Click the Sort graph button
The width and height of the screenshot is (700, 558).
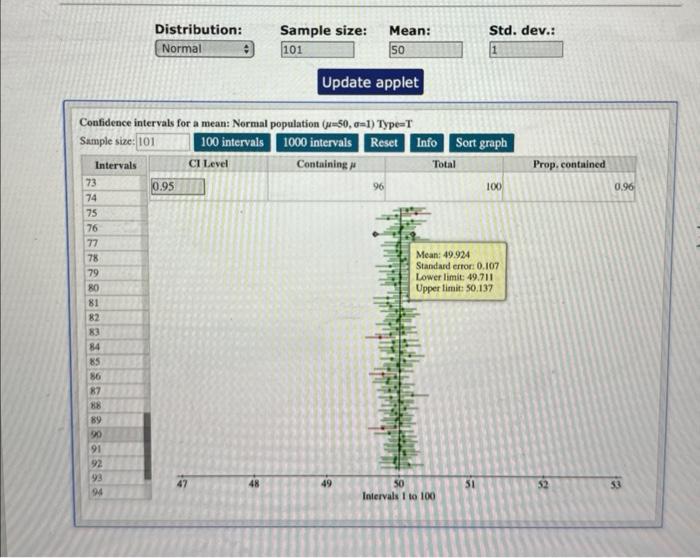(x=481, y=143)
